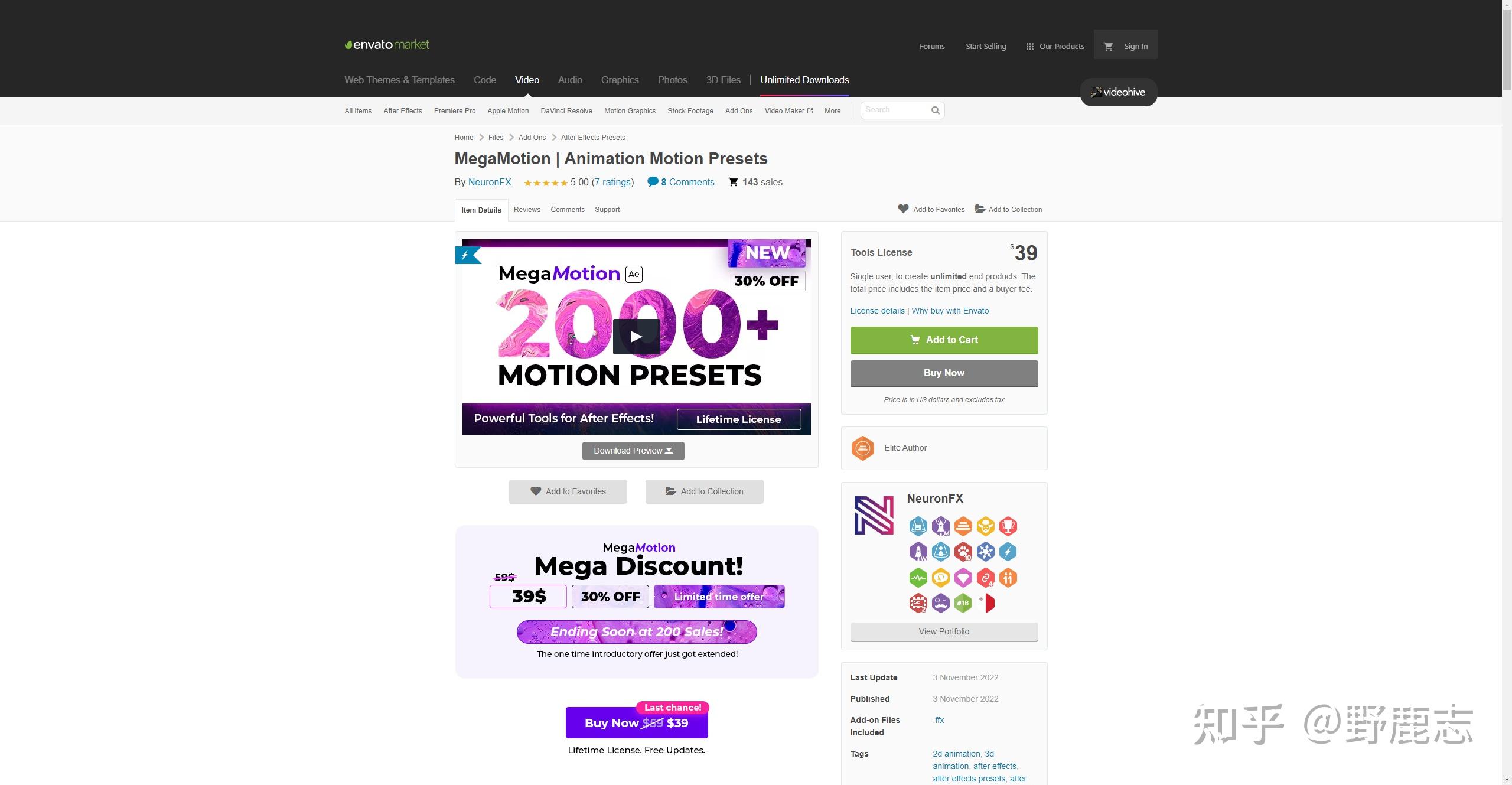This screenshot has width=1512, height=785.
Task: Open the Reviews tab
Action: [x=526, y=209]
